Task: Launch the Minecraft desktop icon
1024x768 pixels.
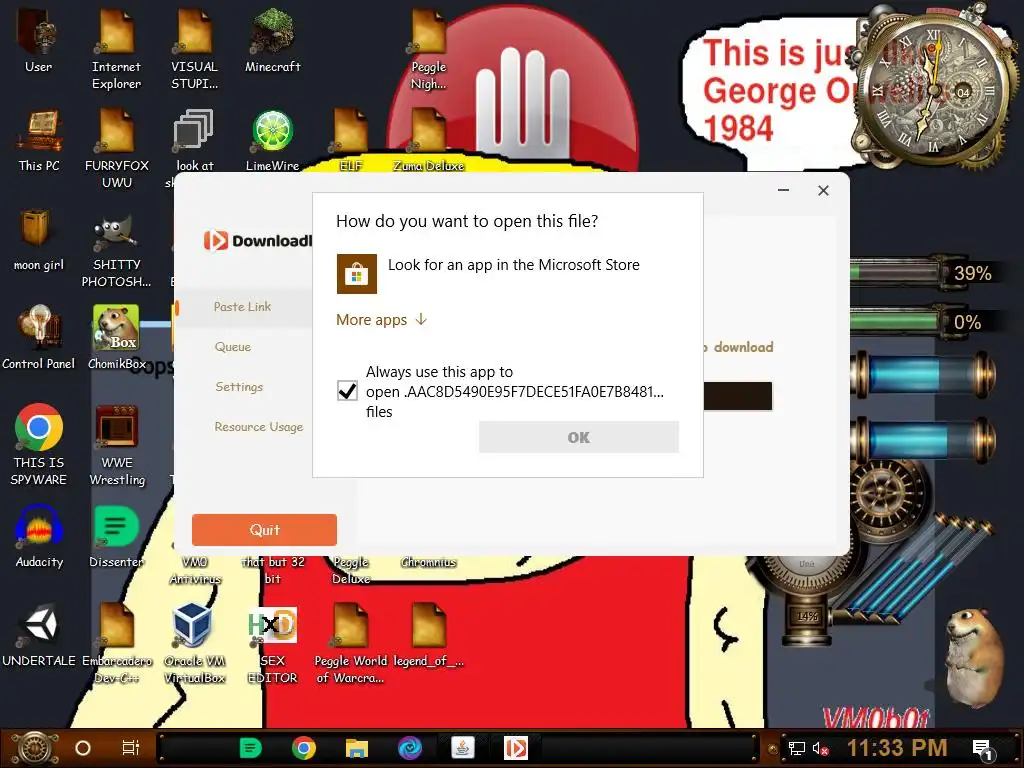Action: pos(272,38)
